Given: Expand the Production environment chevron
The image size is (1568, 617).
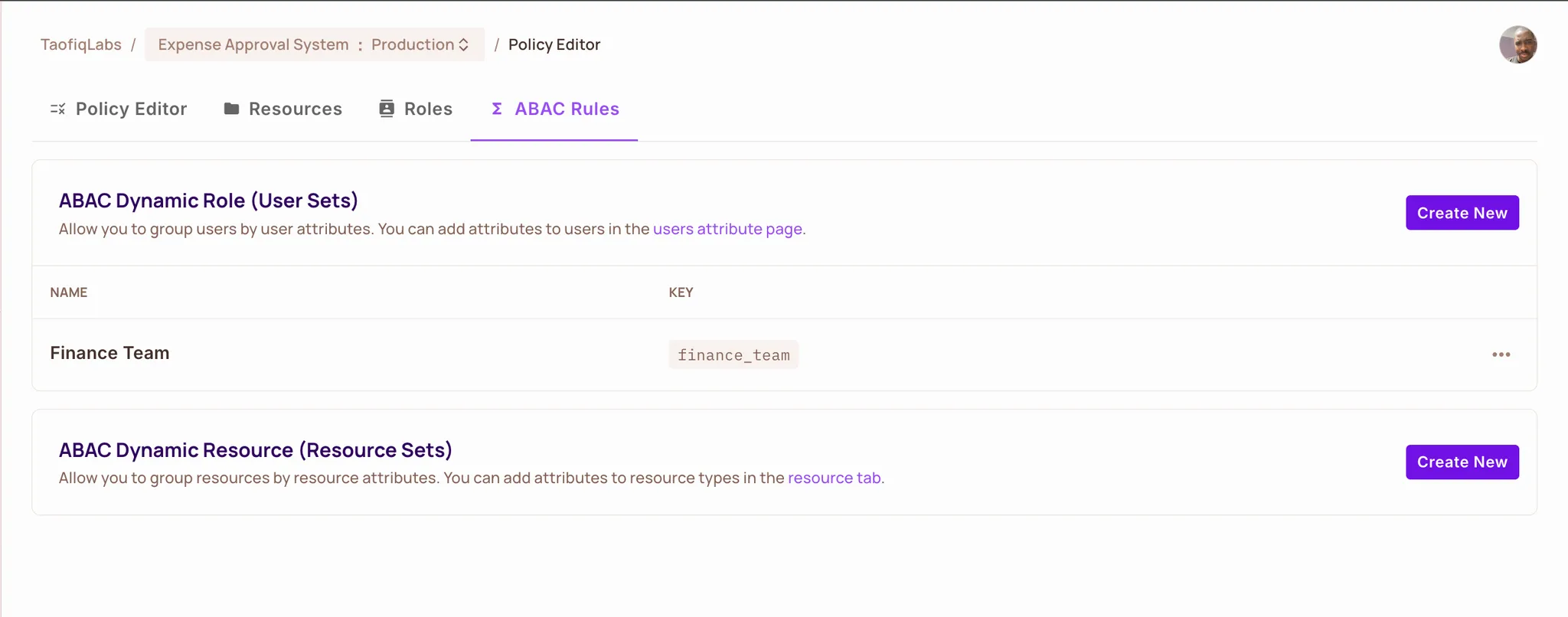Looking at the screenshot, I should [x=464, y=44].
